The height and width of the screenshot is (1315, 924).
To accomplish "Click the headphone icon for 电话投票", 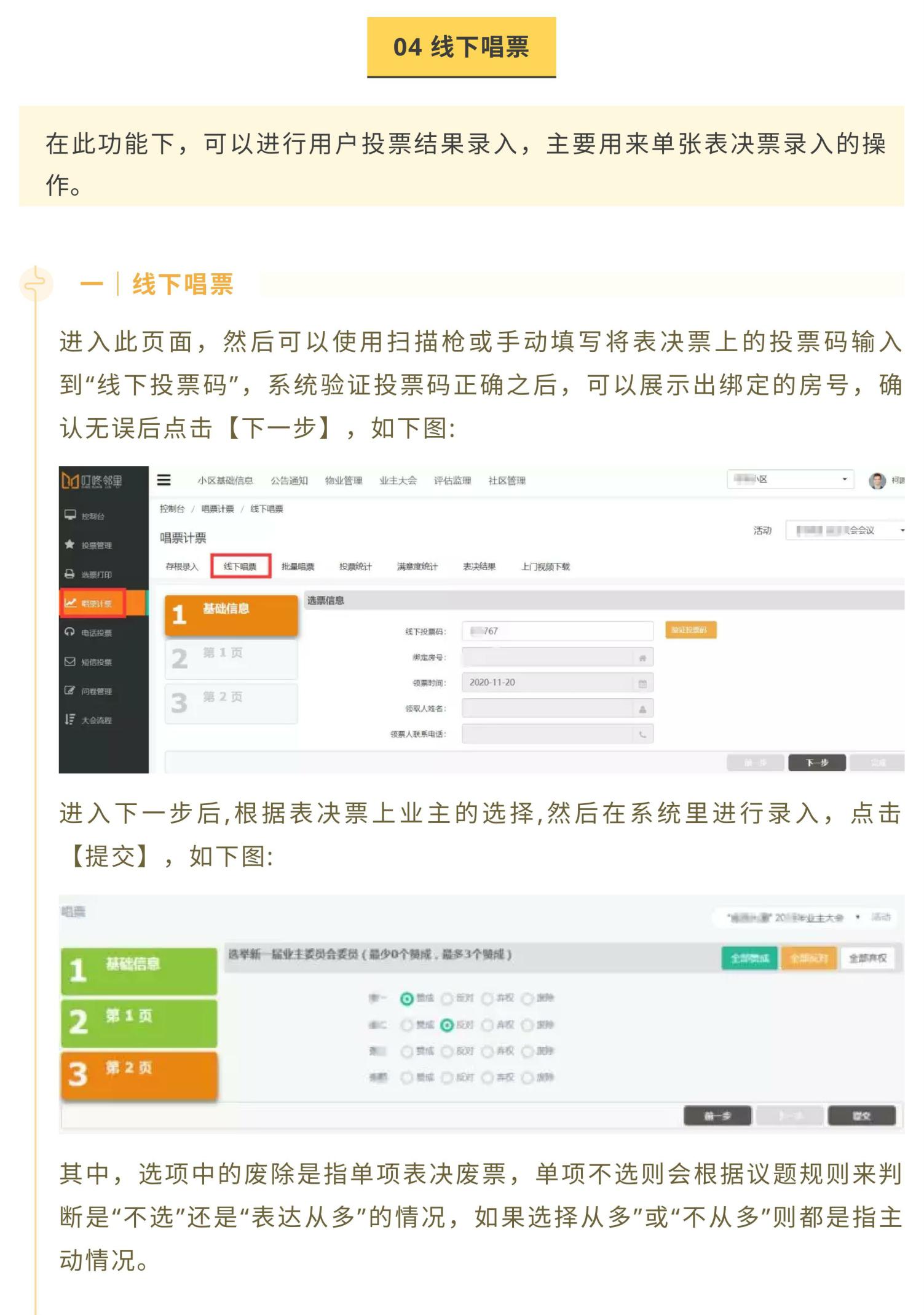I will tap(70, 632).
